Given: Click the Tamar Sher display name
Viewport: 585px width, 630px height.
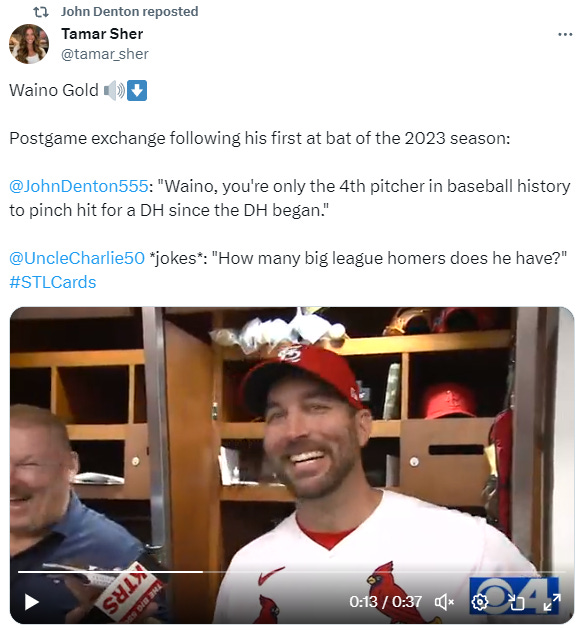Looking at the screenshot, I should click(102, 34).
